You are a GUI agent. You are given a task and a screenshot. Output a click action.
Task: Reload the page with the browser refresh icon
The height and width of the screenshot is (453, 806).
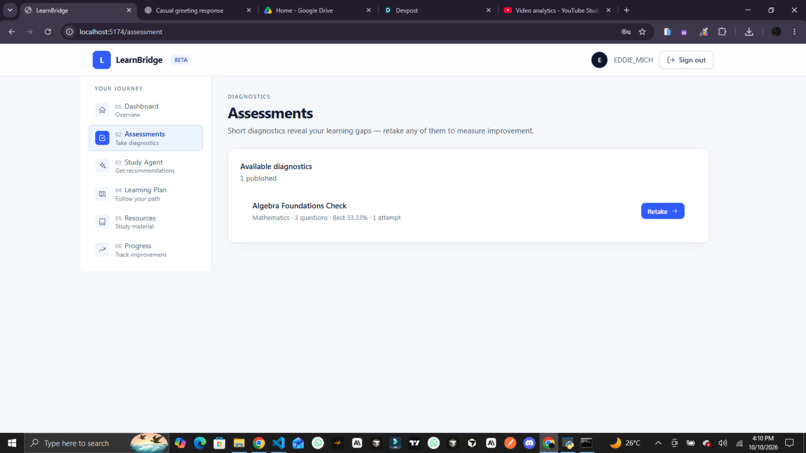(48, 32)
